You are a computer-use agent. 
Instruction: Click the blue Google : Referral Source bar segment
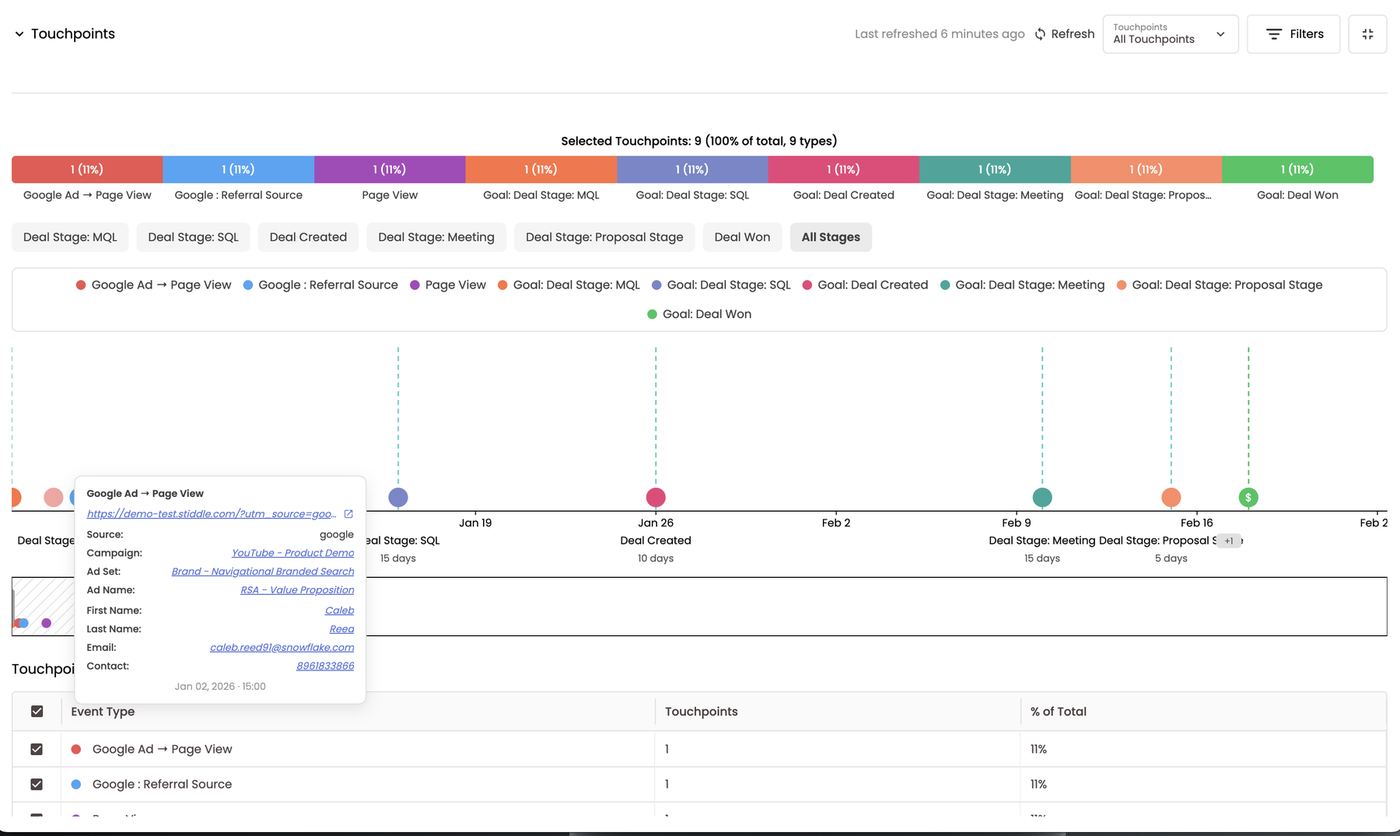(x=238, y=169)
